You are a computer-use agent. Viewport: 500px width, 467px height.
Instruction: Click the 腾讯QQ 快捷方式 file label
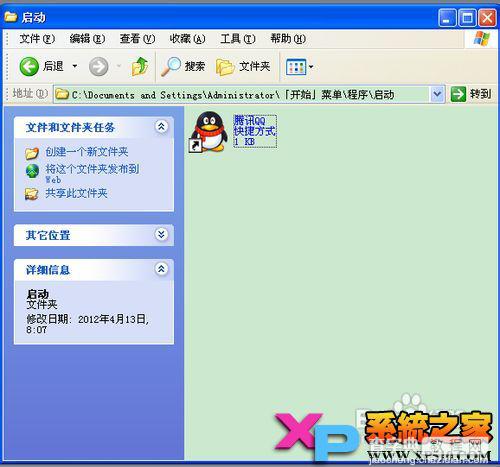point(255,131)
